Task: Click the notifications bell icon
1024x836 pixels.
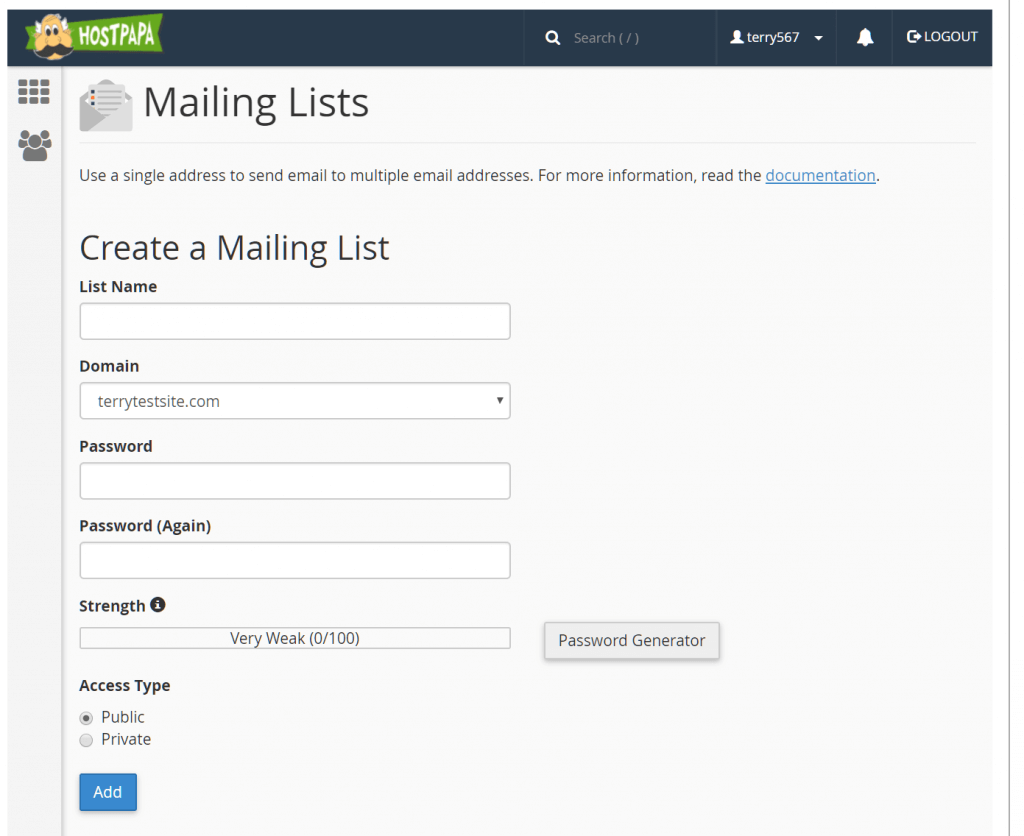Action: click(x=865, y=38)
